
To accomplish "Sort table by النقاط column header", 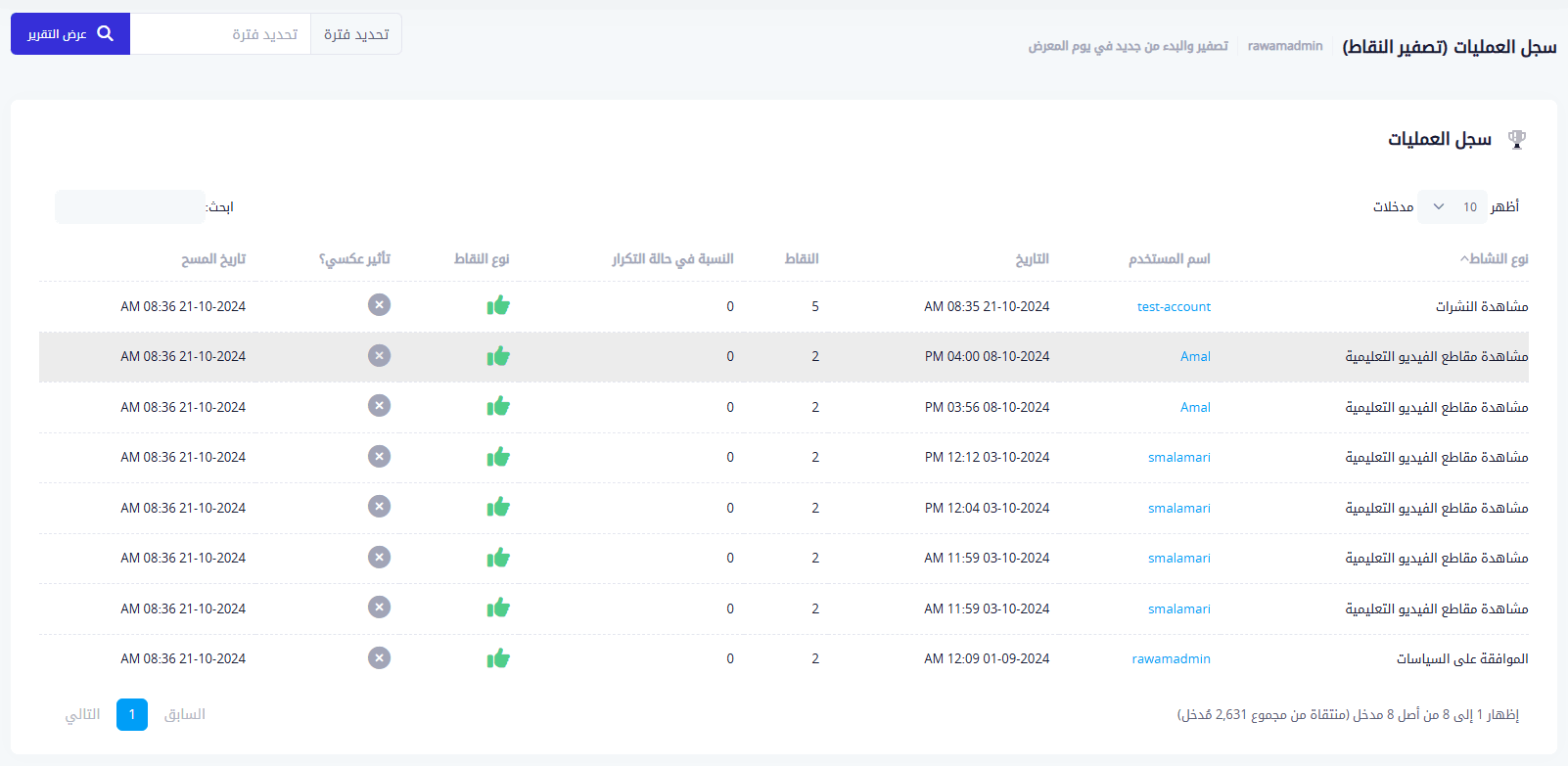I will coord(802,259).
